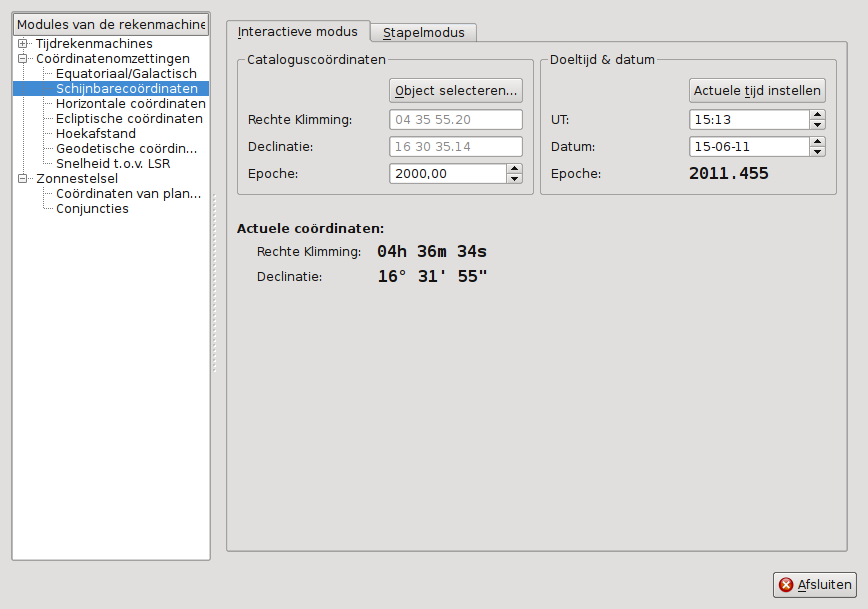Collapse the Zonnestelsel tree node

tap(22, 179)
